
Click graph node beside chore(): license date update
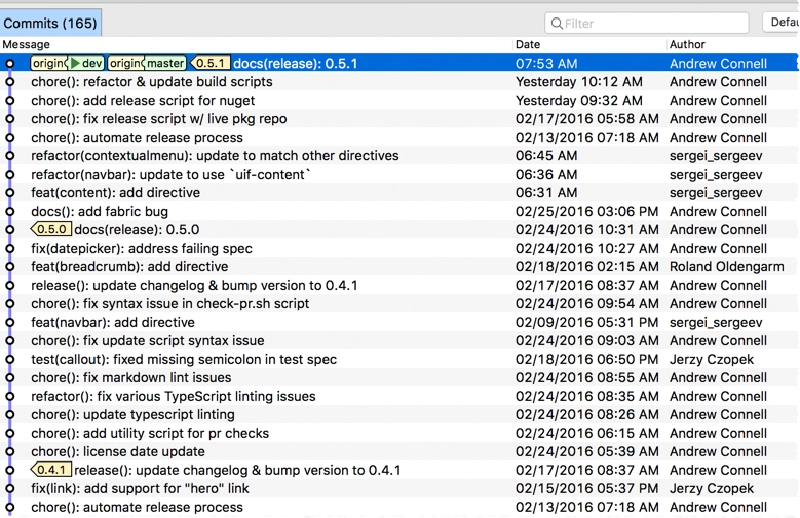(x=9, y=452)
